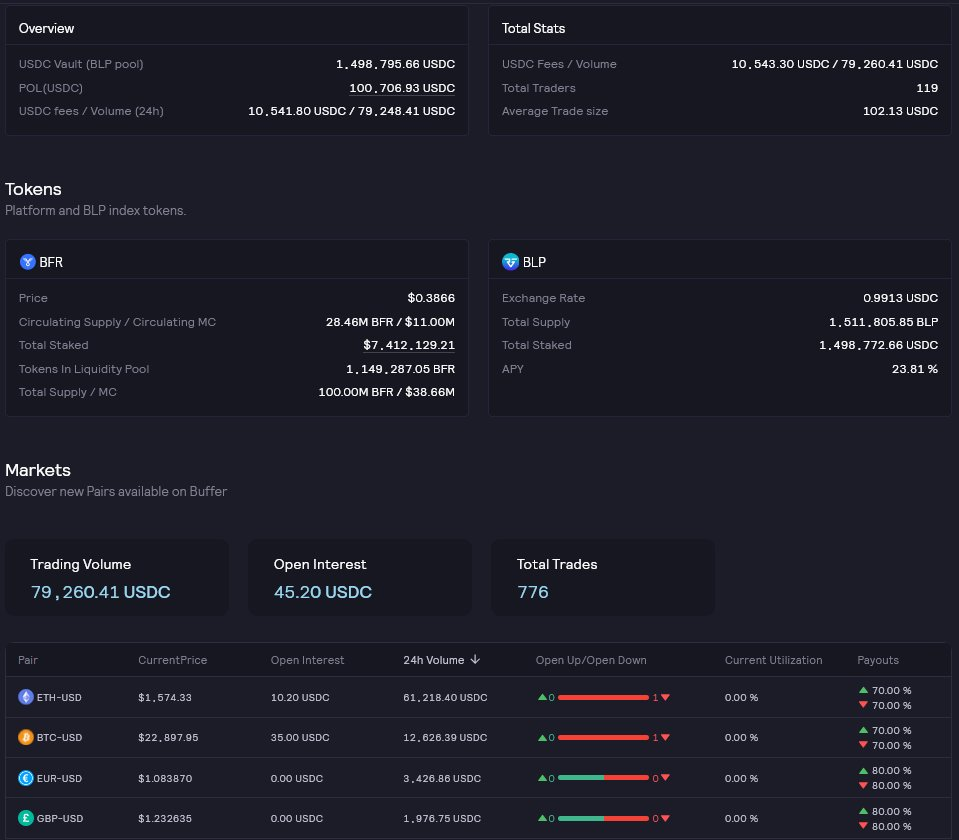The image size is (959, 840).
Task: Click the BLP Total Supply 1,511,805.85 BLP
Action: (883, 322)
